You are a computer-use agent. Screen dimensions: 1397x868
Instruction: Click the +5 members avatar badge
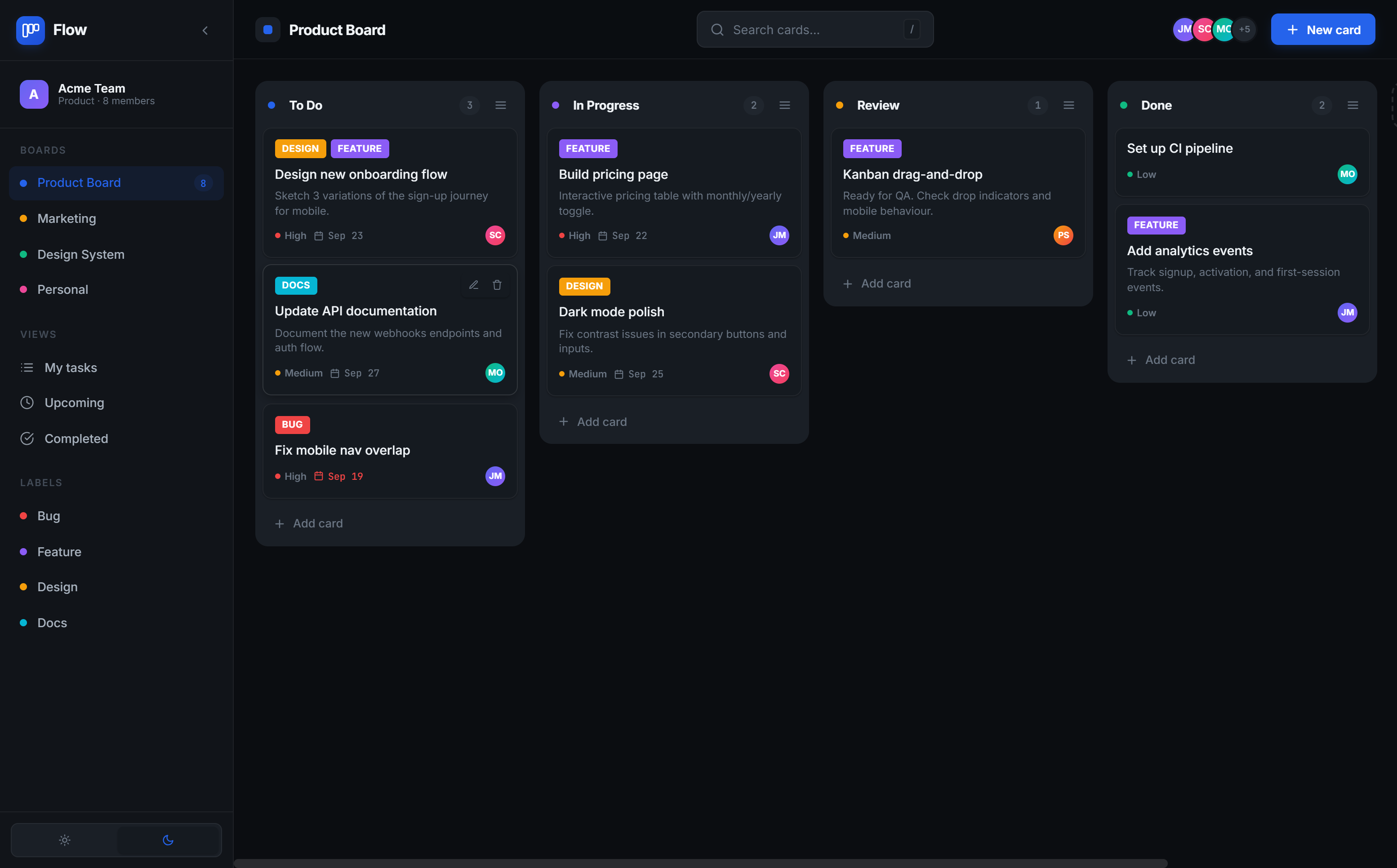pos(1244,29)
